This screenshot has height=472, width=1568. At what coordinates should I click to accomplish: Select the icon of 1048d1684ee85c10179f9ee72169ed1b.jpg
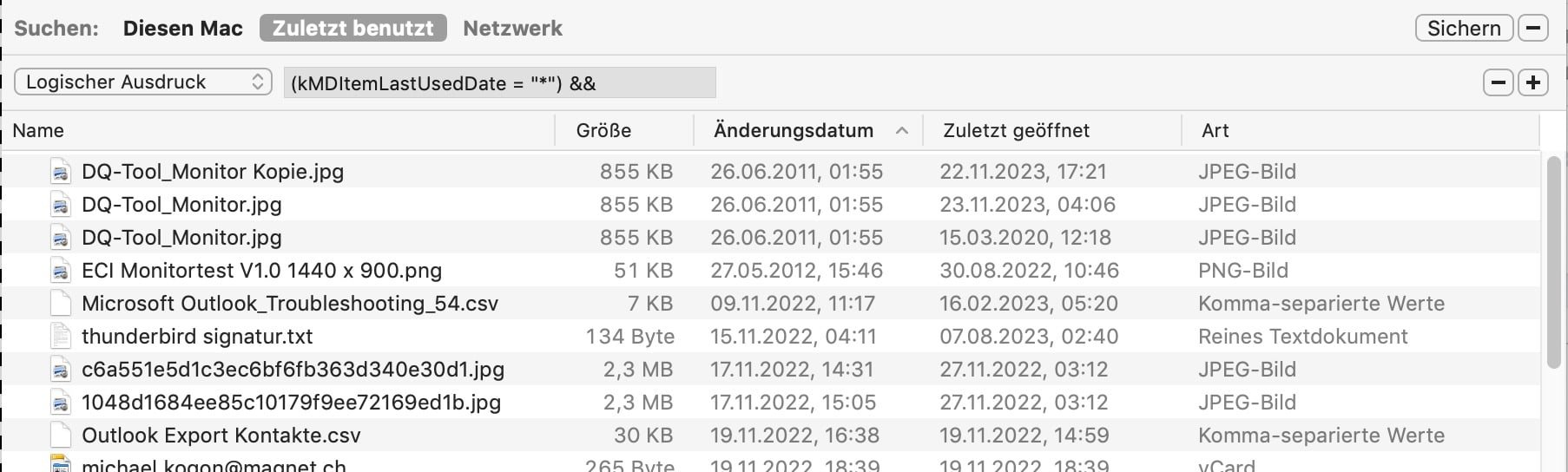click(x=60, y=403)
